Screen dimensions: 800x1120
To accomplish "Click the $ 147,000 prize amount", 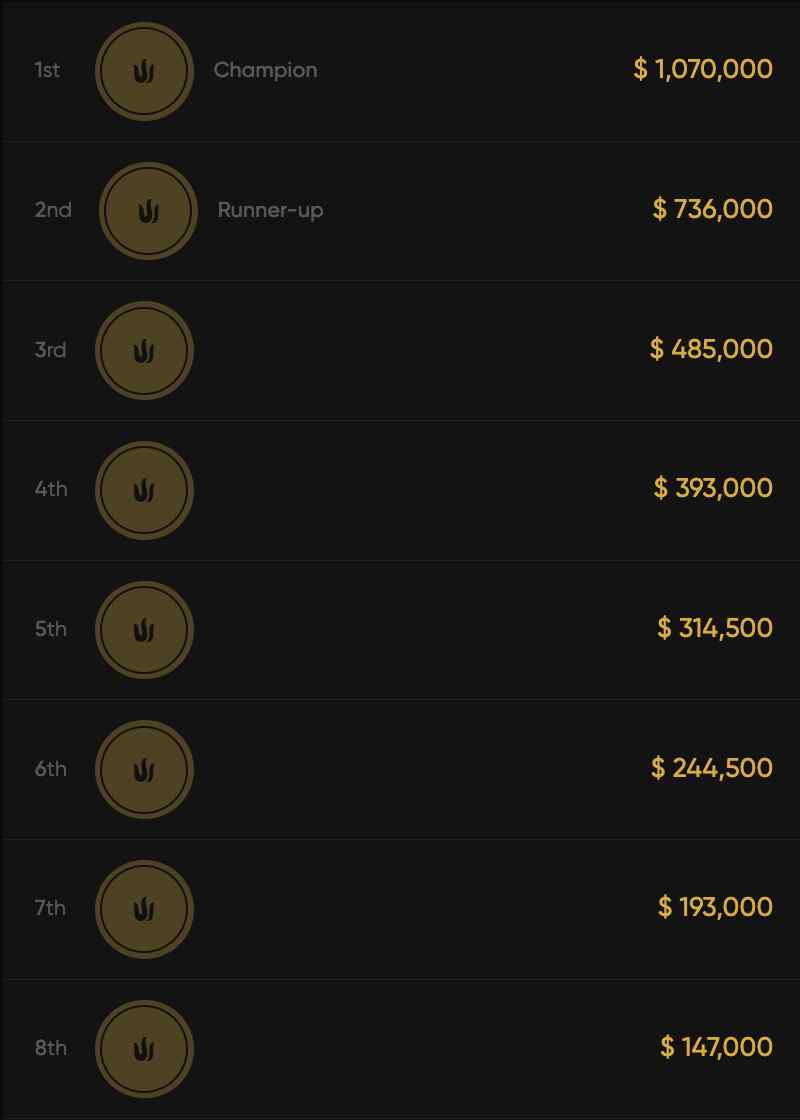I will (x=716, y=1047).
